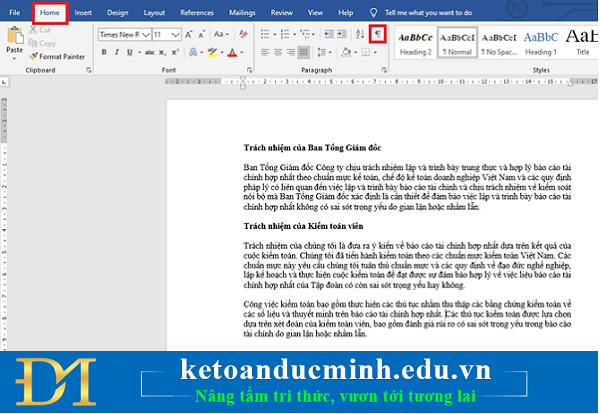Click text highlight color marker
600x414 pixels.
(x=212, y=52)
